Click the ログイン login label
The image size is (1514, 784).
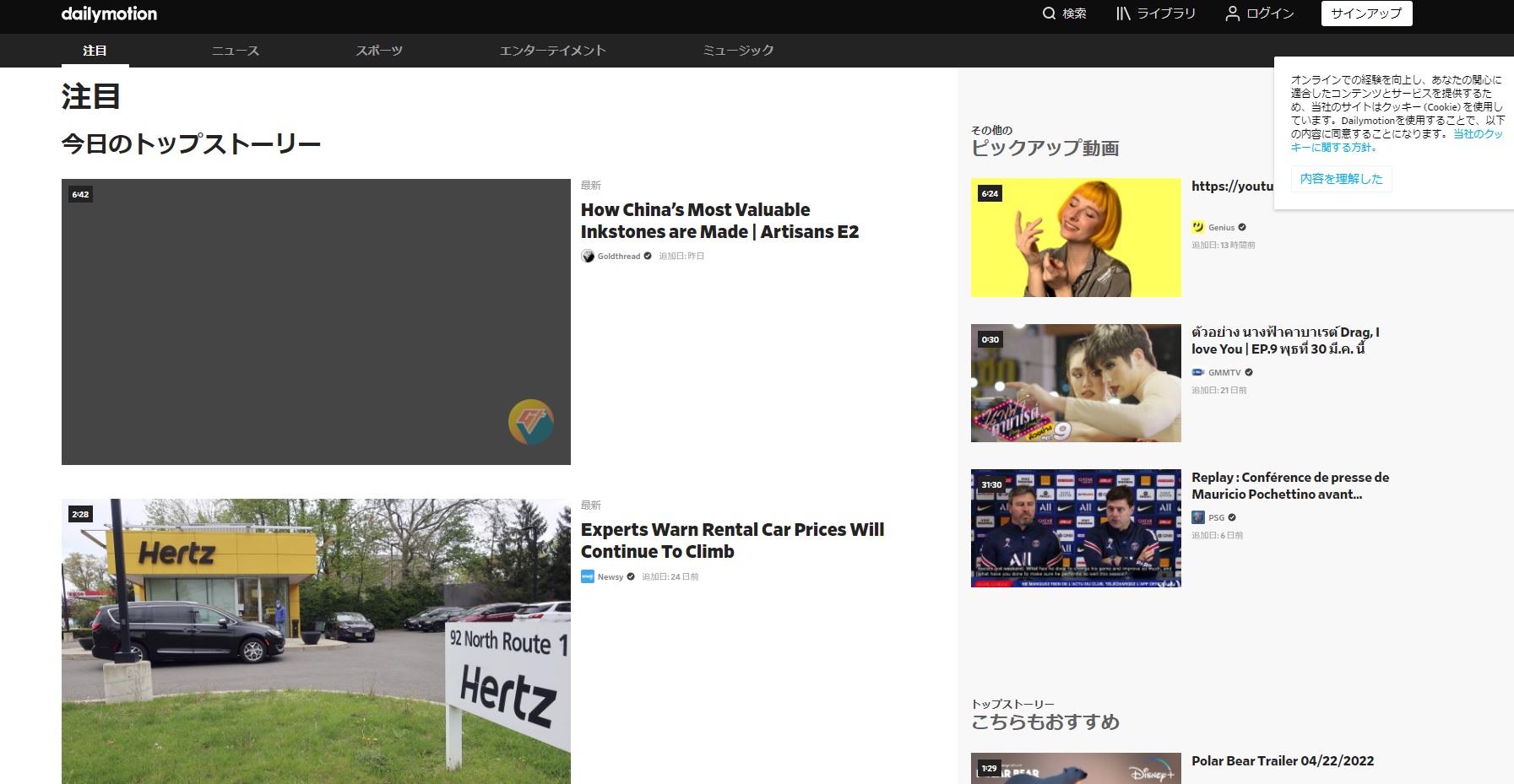click(x=1270, y=14)
